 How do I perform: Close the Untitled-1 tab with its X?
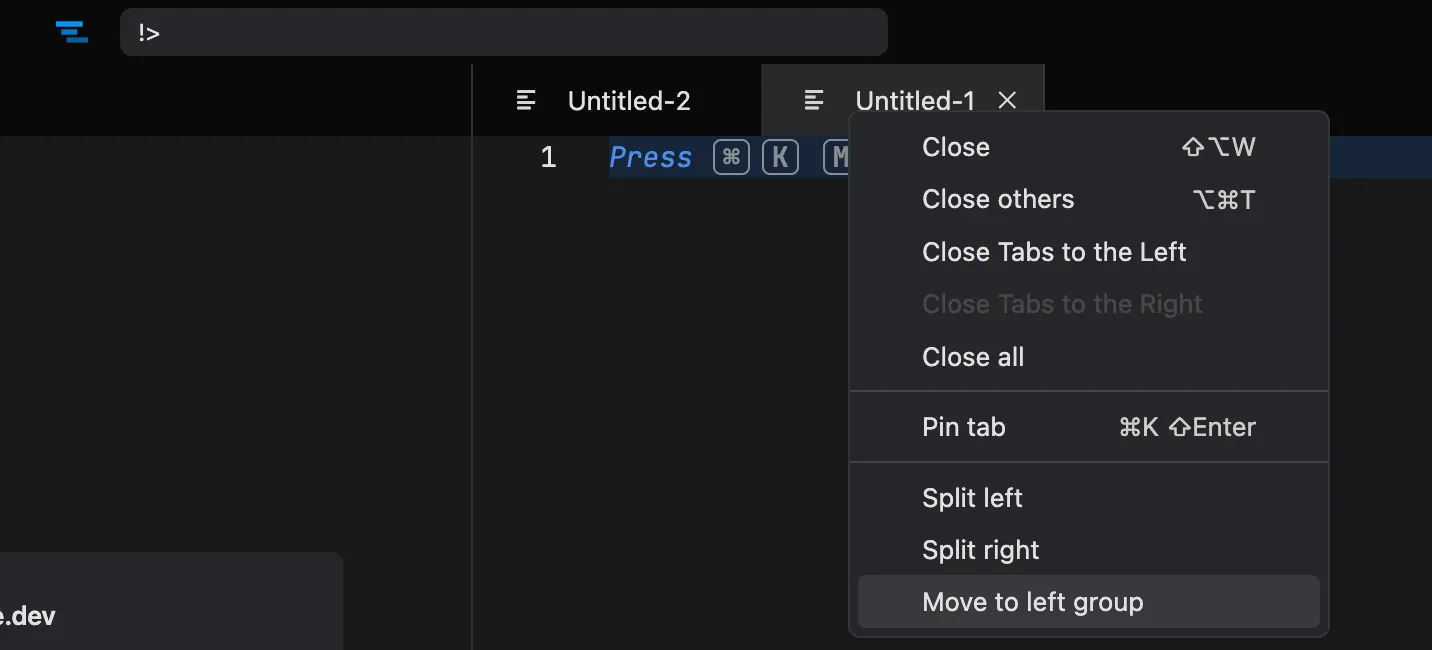(x=1007, y=100)
